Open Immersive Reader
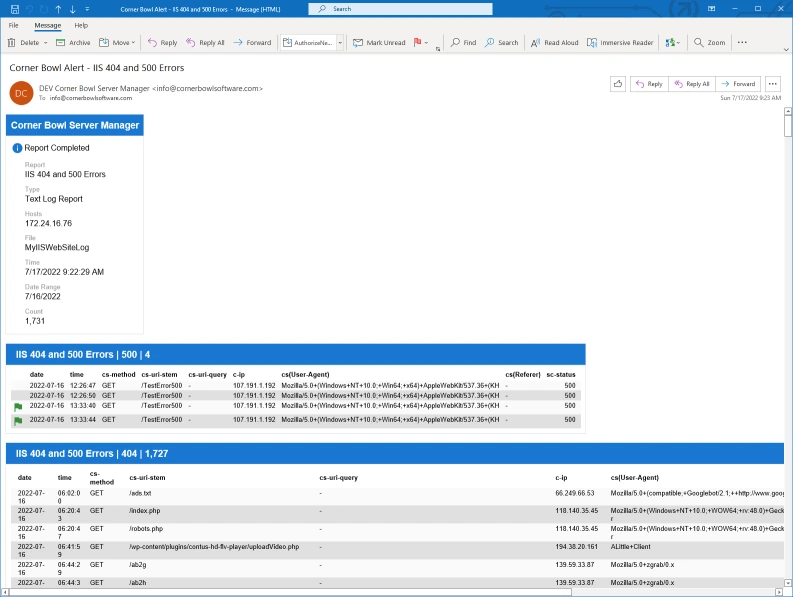Screen dimensions: 793x597 620,42
